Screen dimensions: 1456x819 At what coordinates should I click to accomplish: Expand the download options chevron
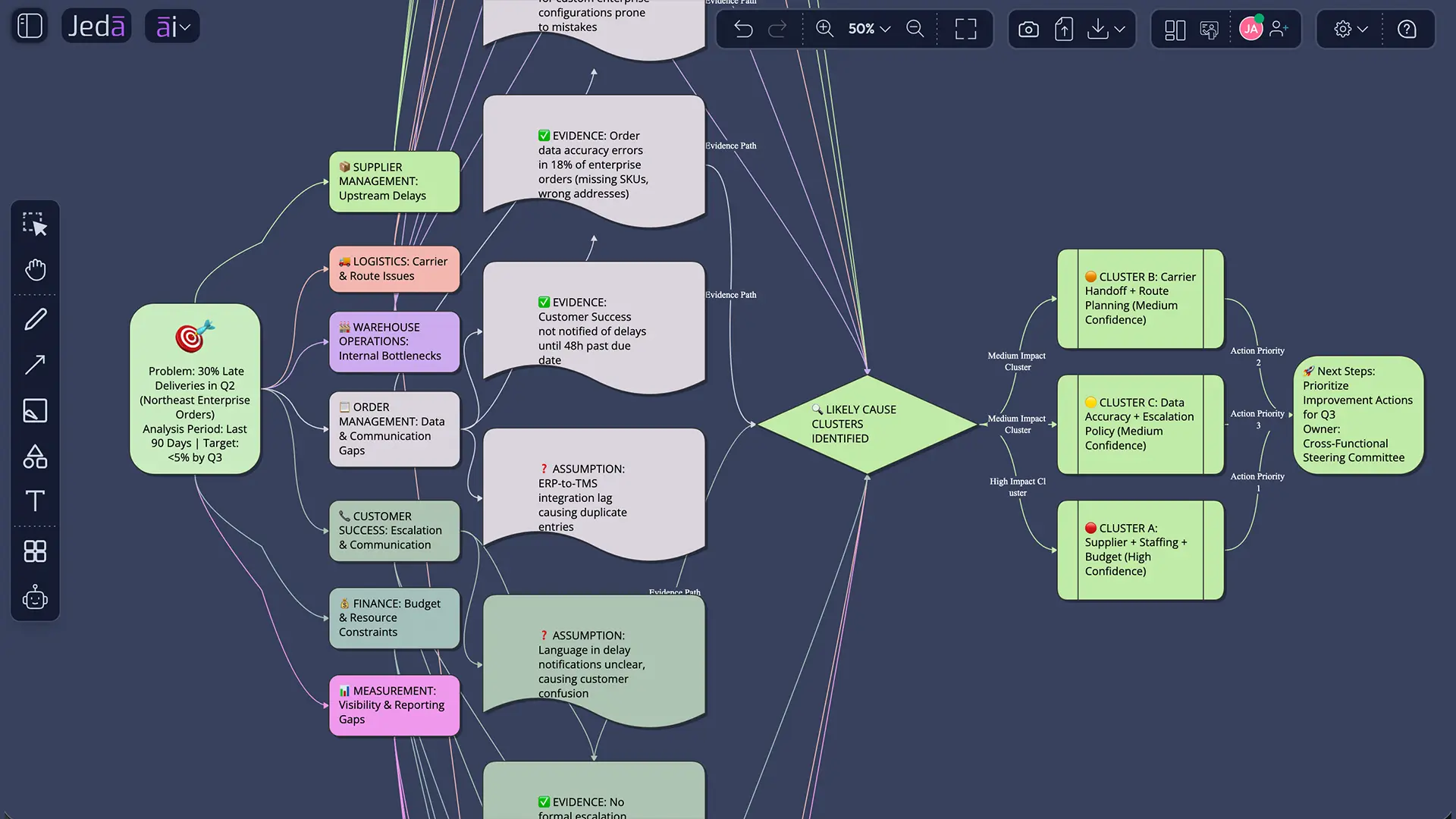(x=1120, y=29)
